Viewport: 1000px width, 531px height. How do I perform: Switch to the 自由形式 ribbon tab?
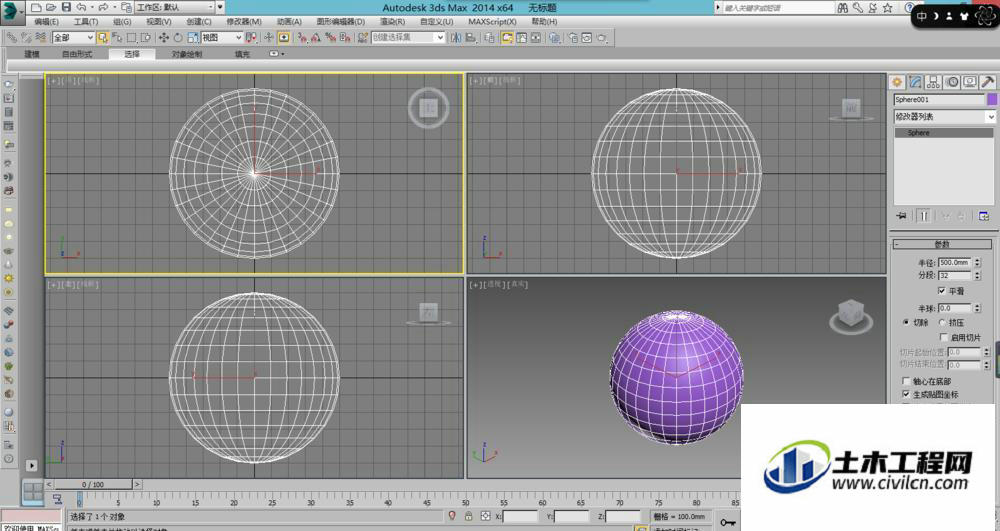click(x=77, y=54)
